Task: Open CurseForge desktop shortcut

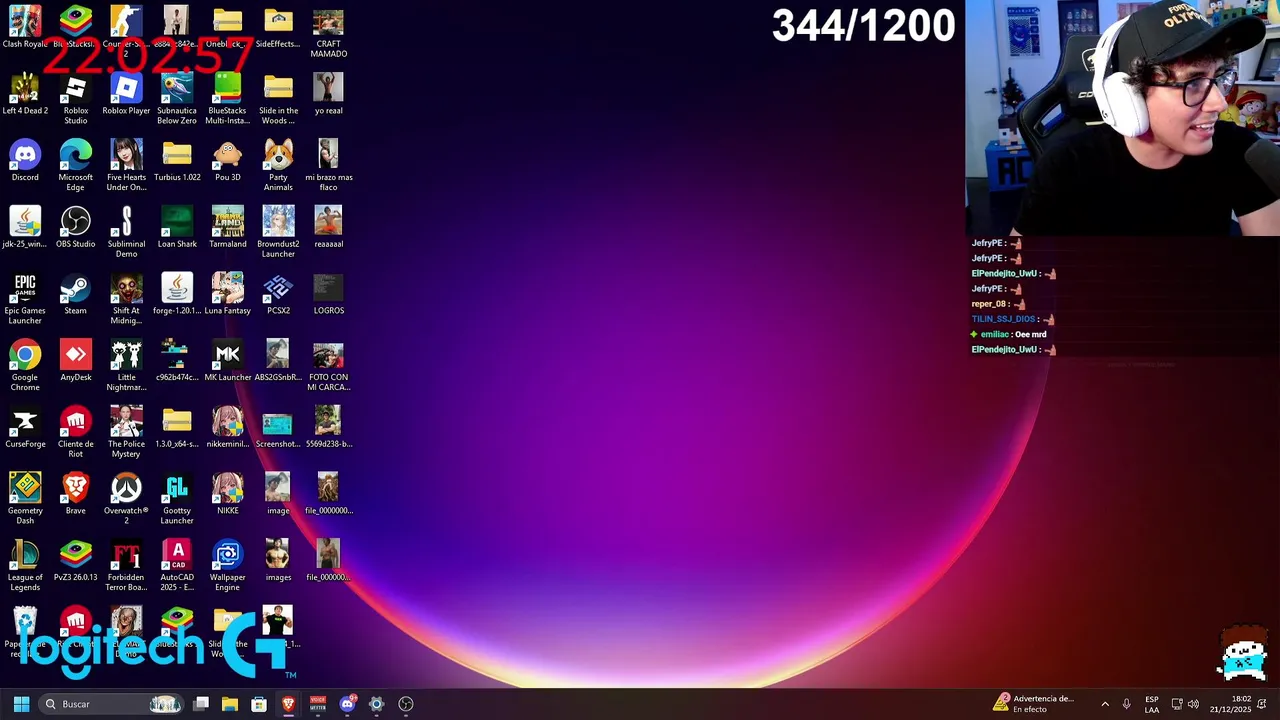Action: (x=25, y=428)
